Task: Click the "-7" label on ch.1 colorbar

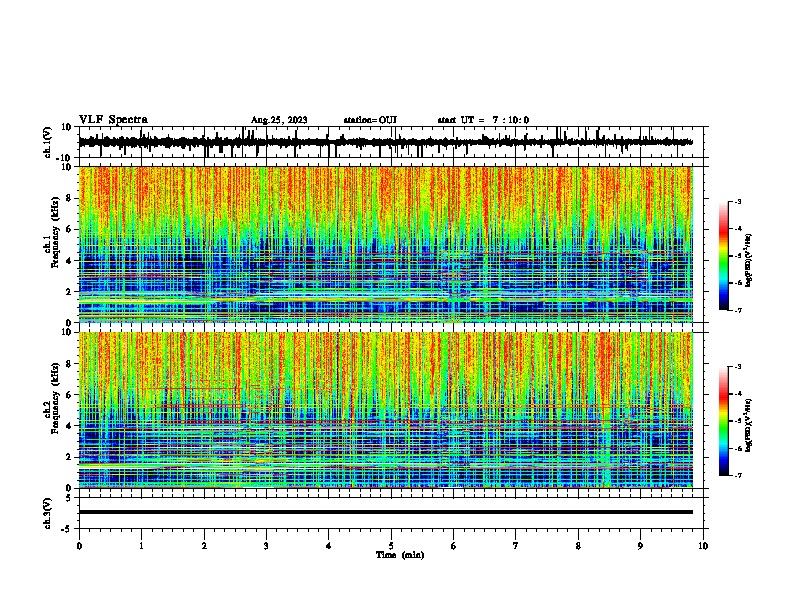Action: pyautogui.click(x=737, y=310)
